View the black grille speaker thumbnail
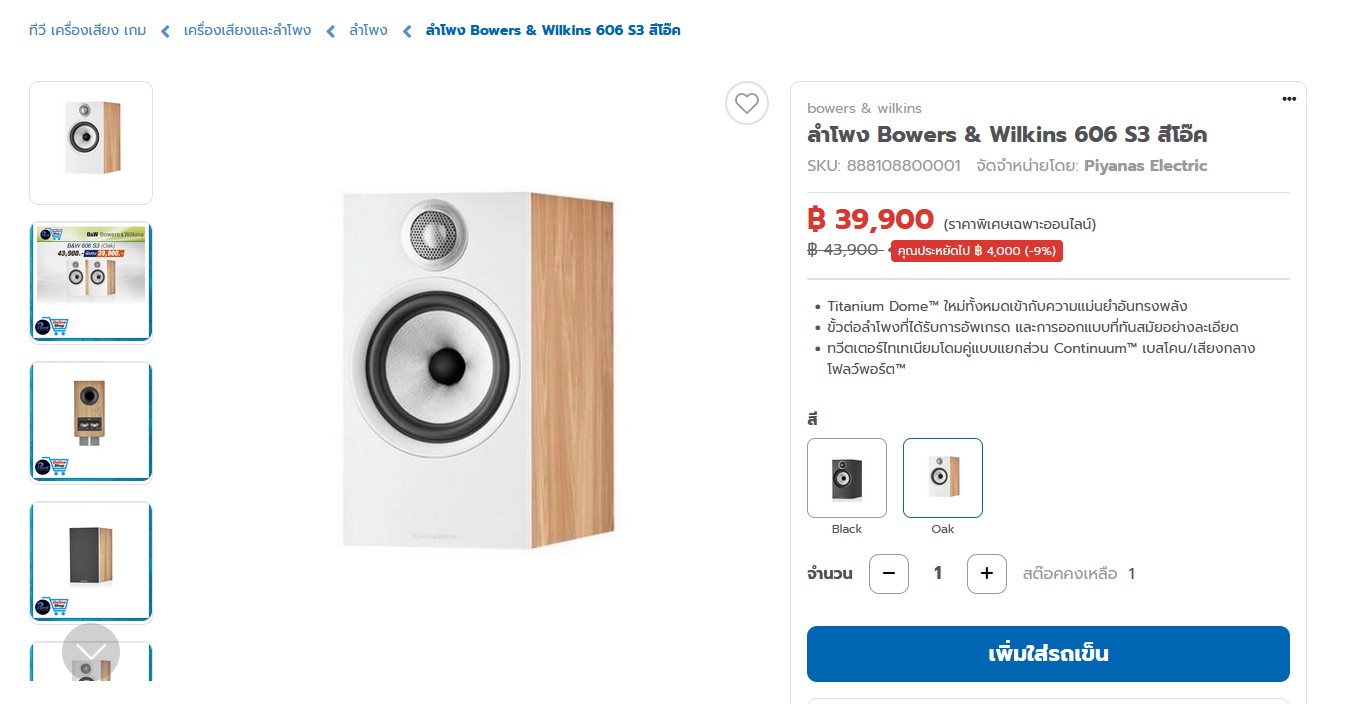Viewport: 1360px width, 704px height. click(x=91, y=562)
